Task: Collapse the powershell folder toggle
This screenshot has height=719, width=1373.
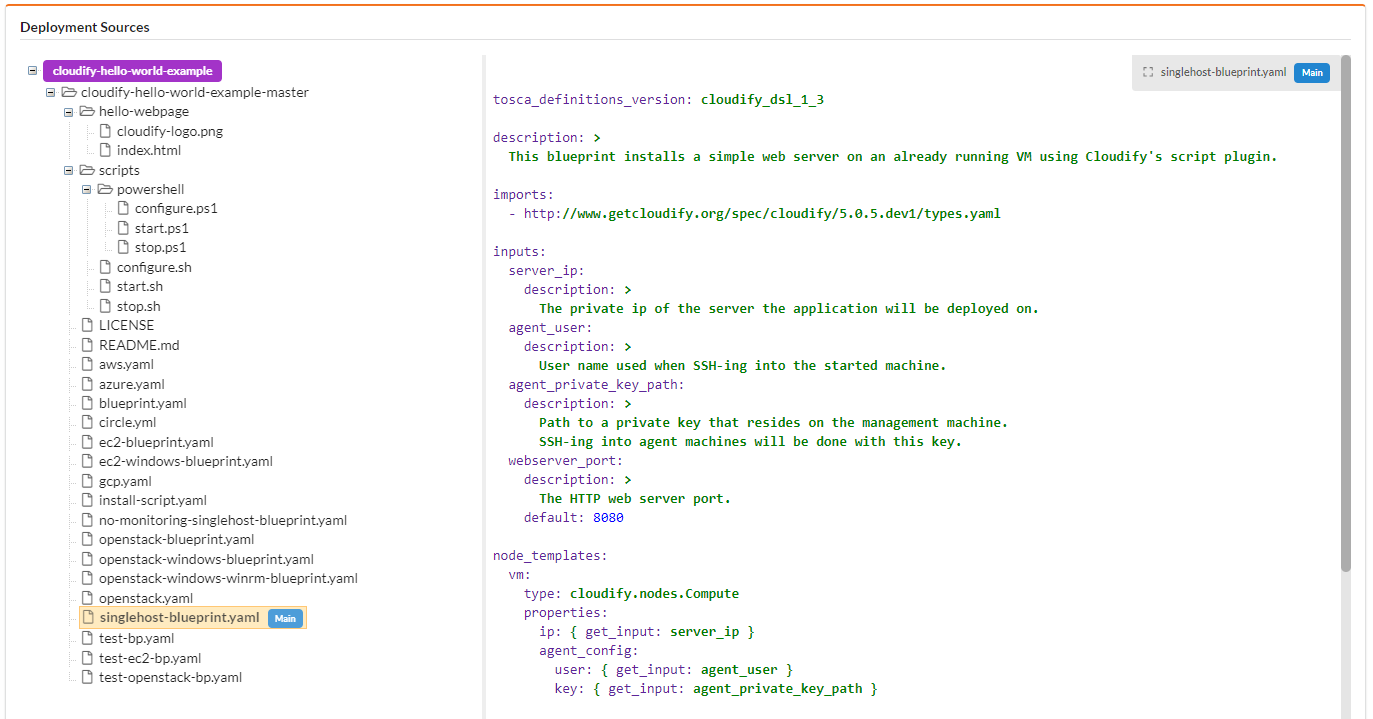Action: [x=87, y=190]
